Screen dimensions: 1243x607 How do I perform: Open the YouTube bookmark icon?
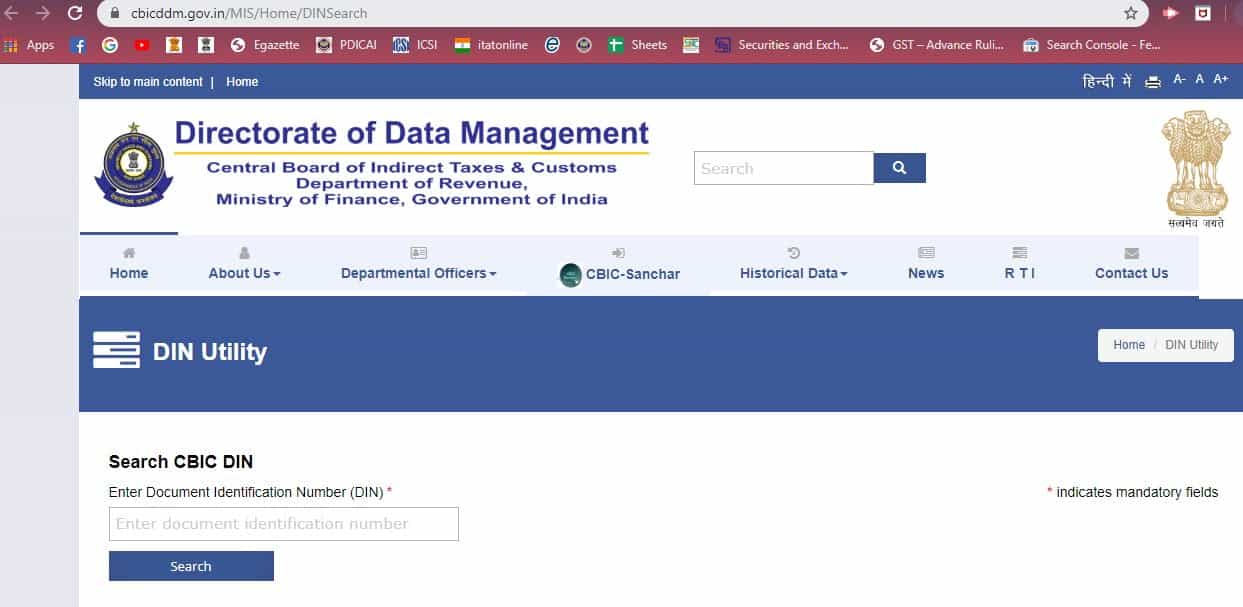tap(142, 45)
